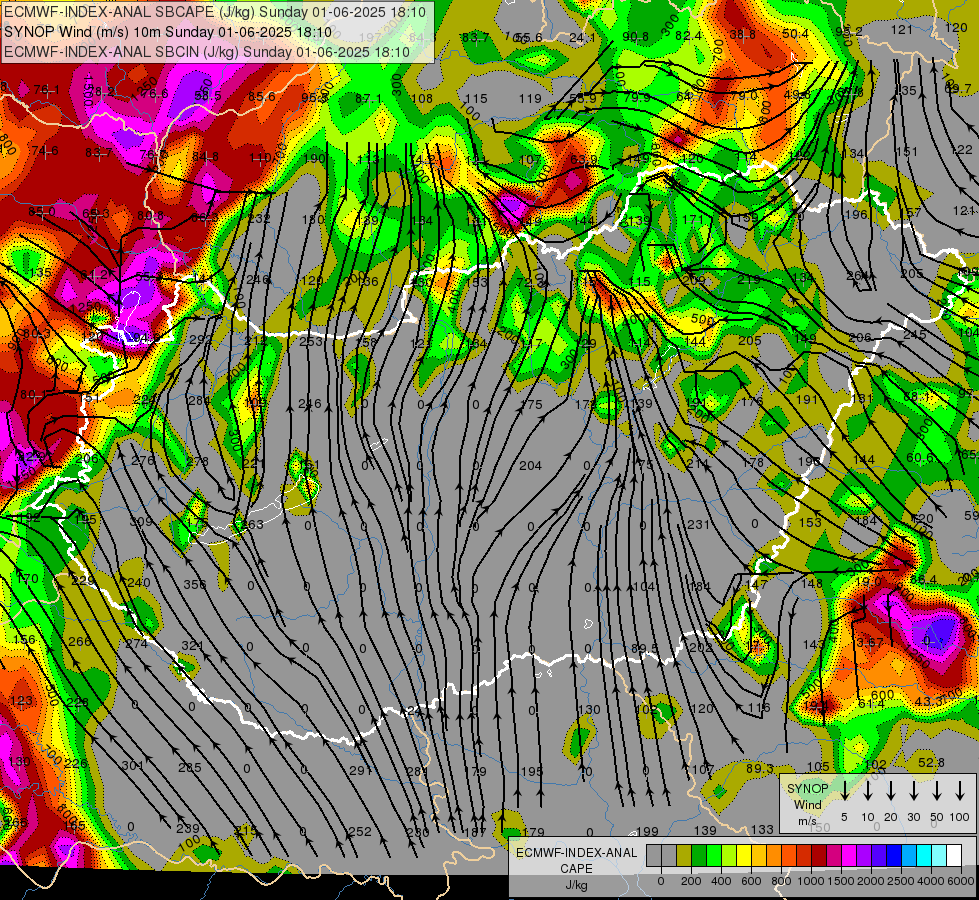Select the map value 60.6

click(x=920, y=458)
